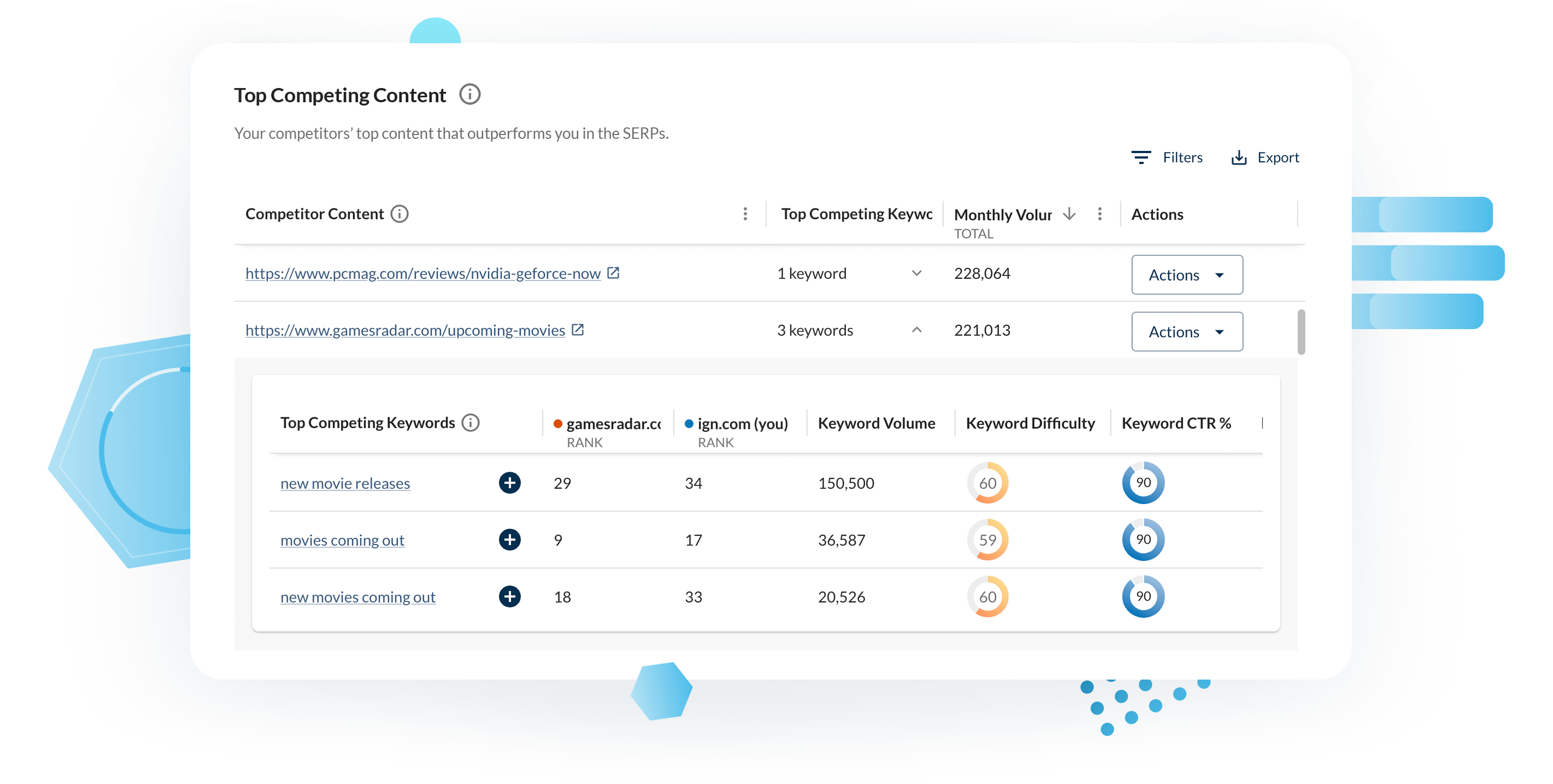Open gamesradar upcoming-movies in external tab

[577, 330]
